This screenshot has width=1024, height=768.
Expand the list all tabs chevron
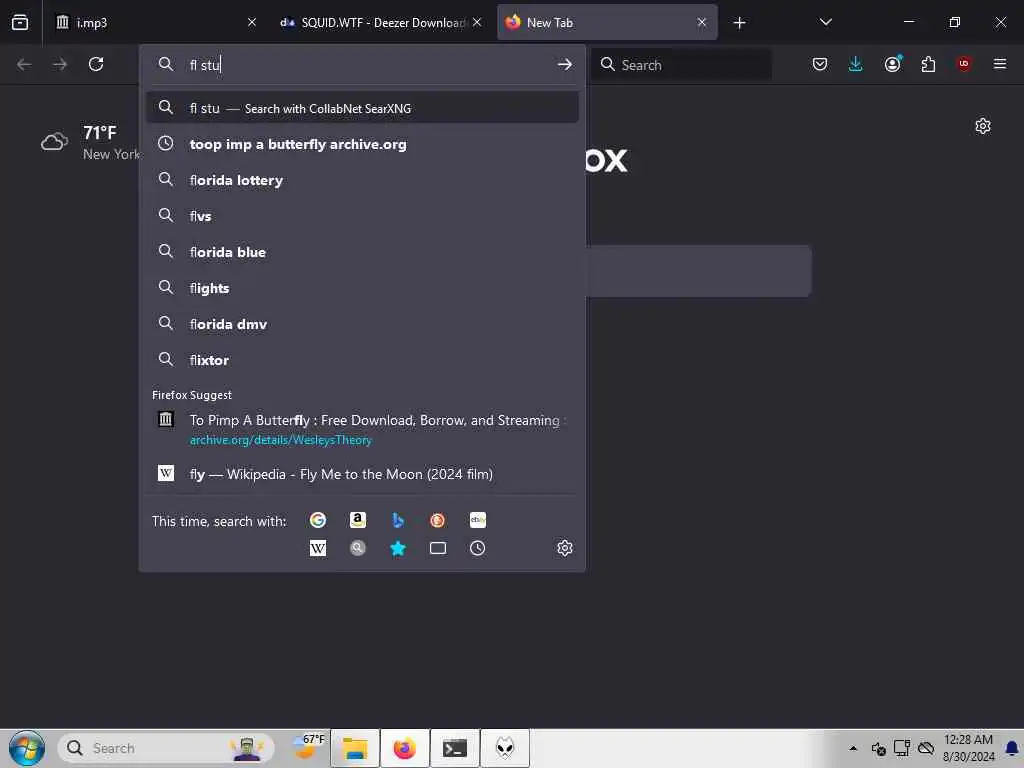[825, 22]
